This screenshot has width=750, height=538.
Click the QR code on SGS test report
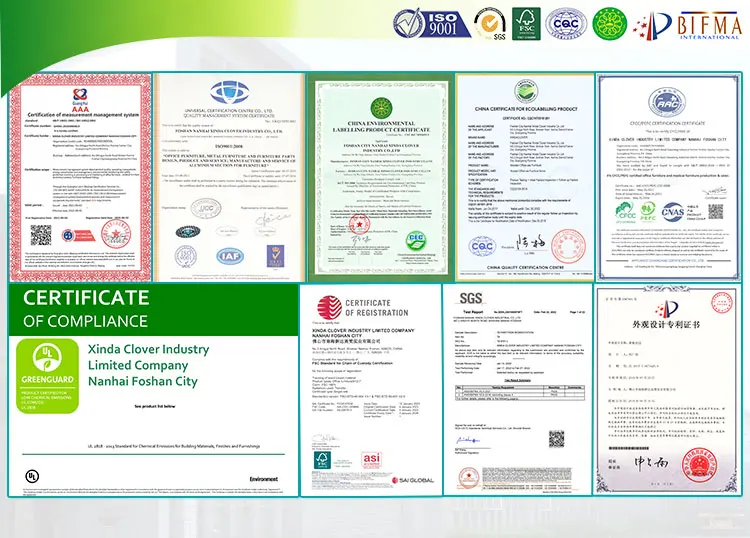(556, 439)
